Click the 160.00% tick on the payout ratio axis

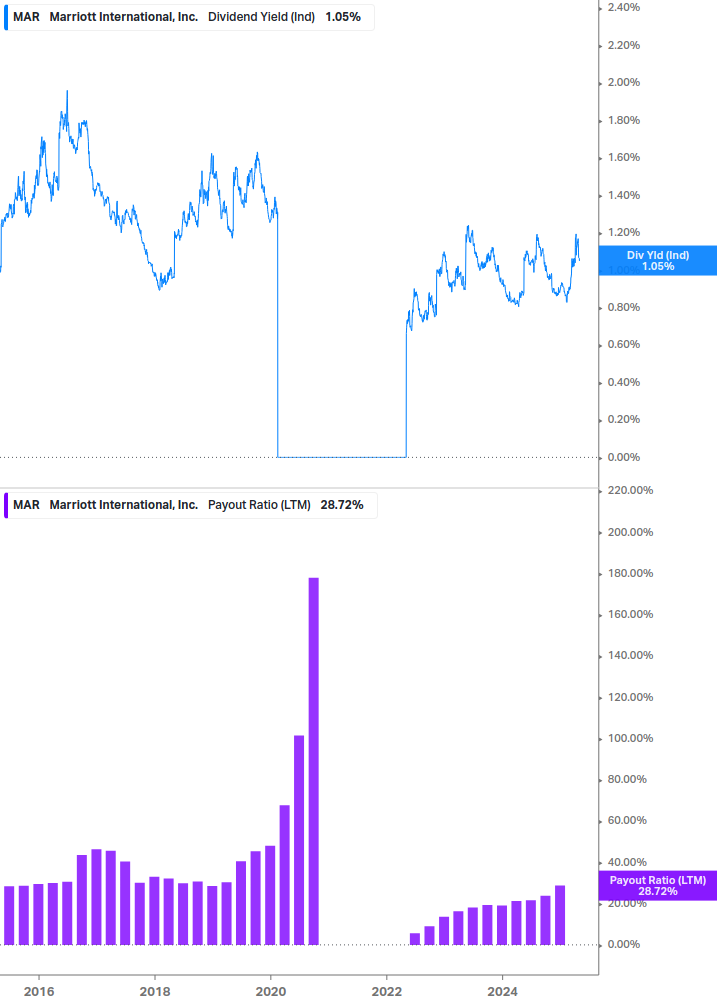click(630, 615)
